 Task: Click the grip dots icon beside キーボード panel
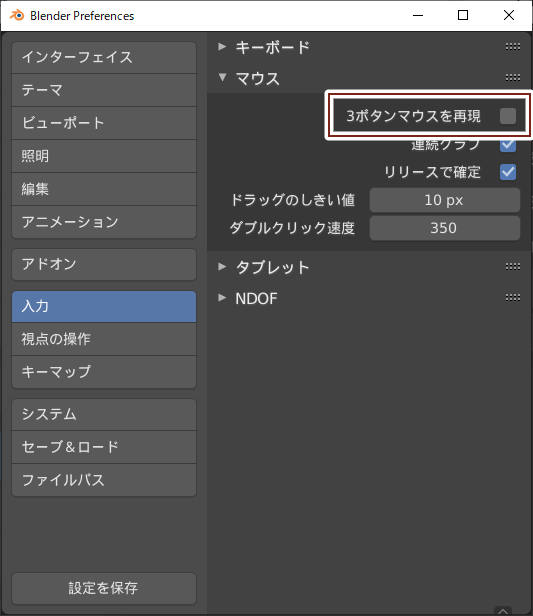[x=513, y=47]
